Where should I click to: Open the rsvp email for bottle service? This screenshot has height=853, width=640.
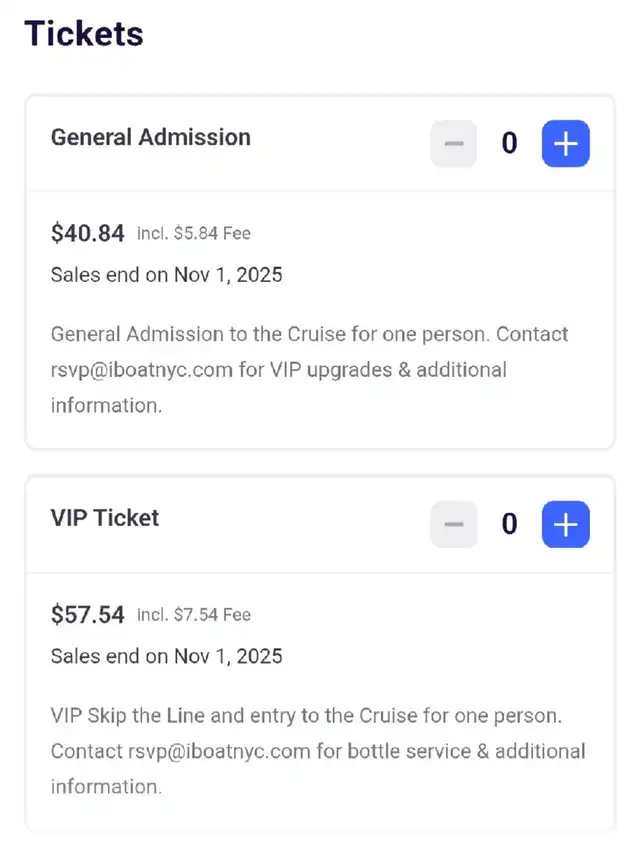coord(219,751)
